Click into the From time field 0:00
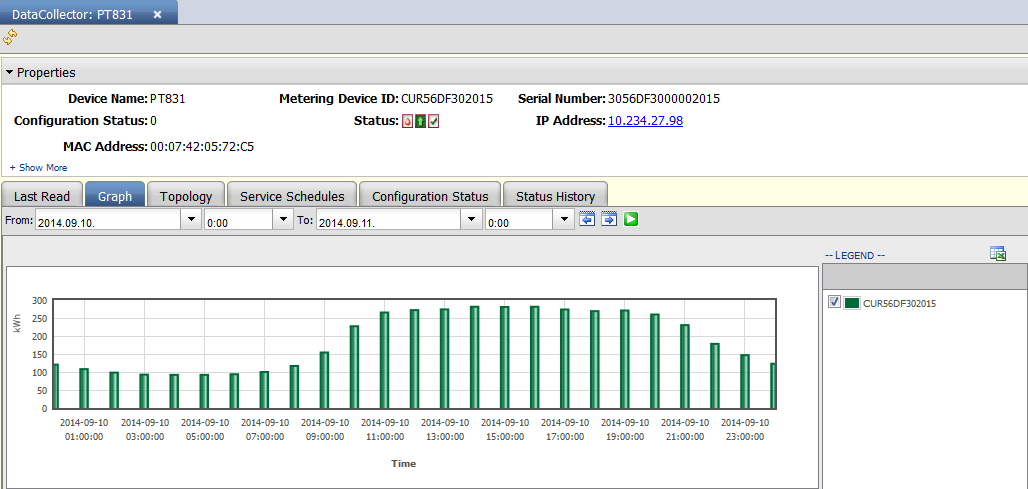Screen dimensions: 1028x489 click(x=239, y=222)
